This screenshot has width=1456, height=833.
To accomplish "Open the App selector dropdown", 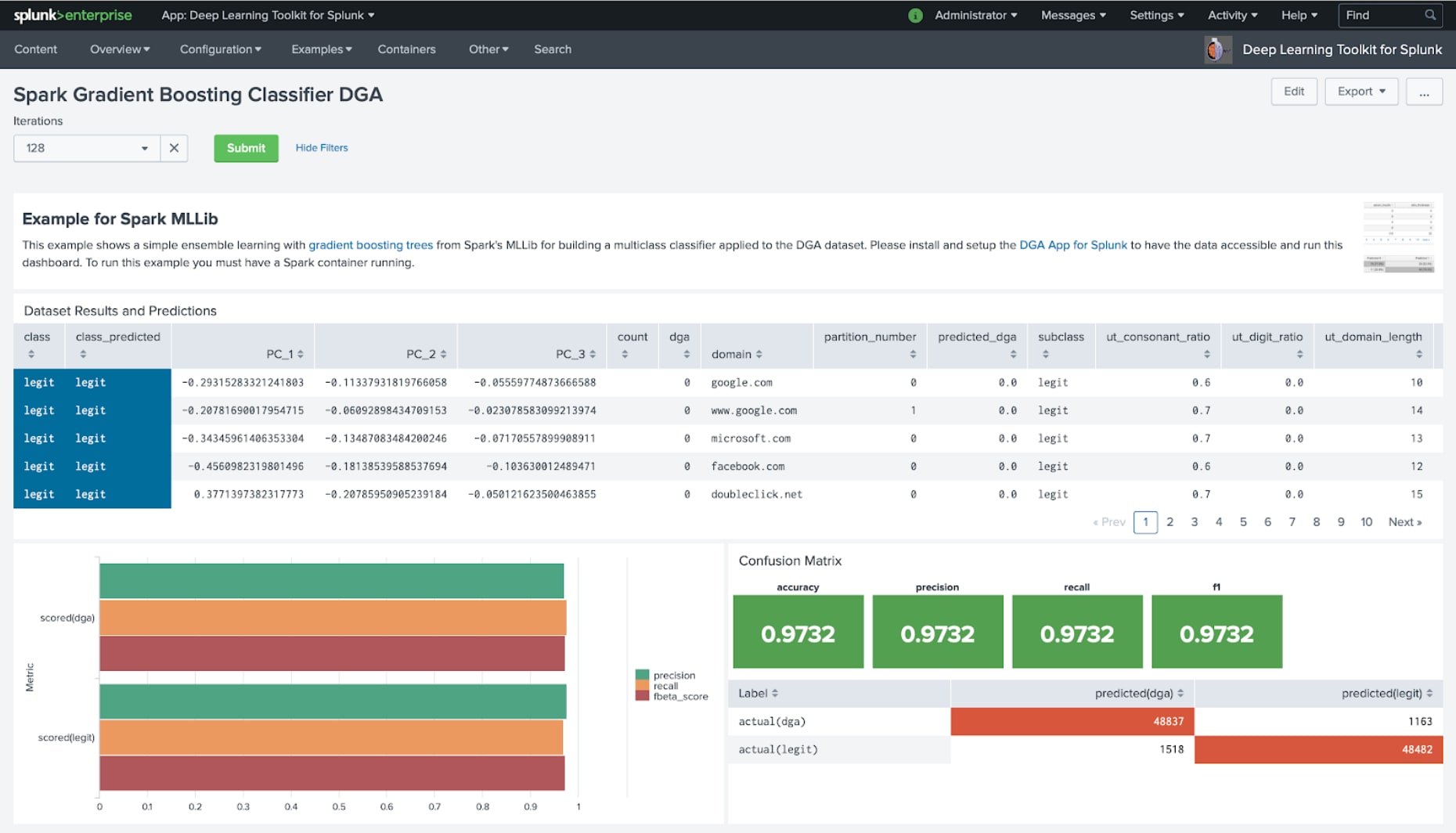I will coord(268,15).
